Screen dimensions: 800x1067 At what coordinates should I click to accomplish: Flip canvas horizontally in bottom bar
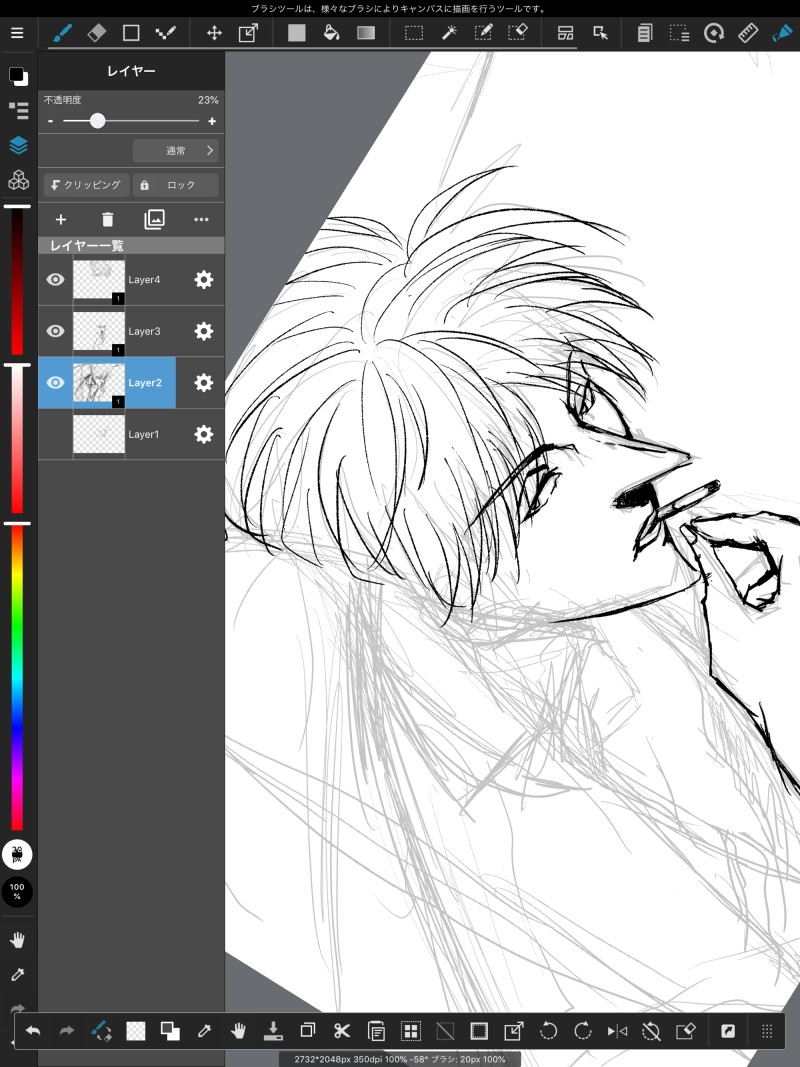617,1031
